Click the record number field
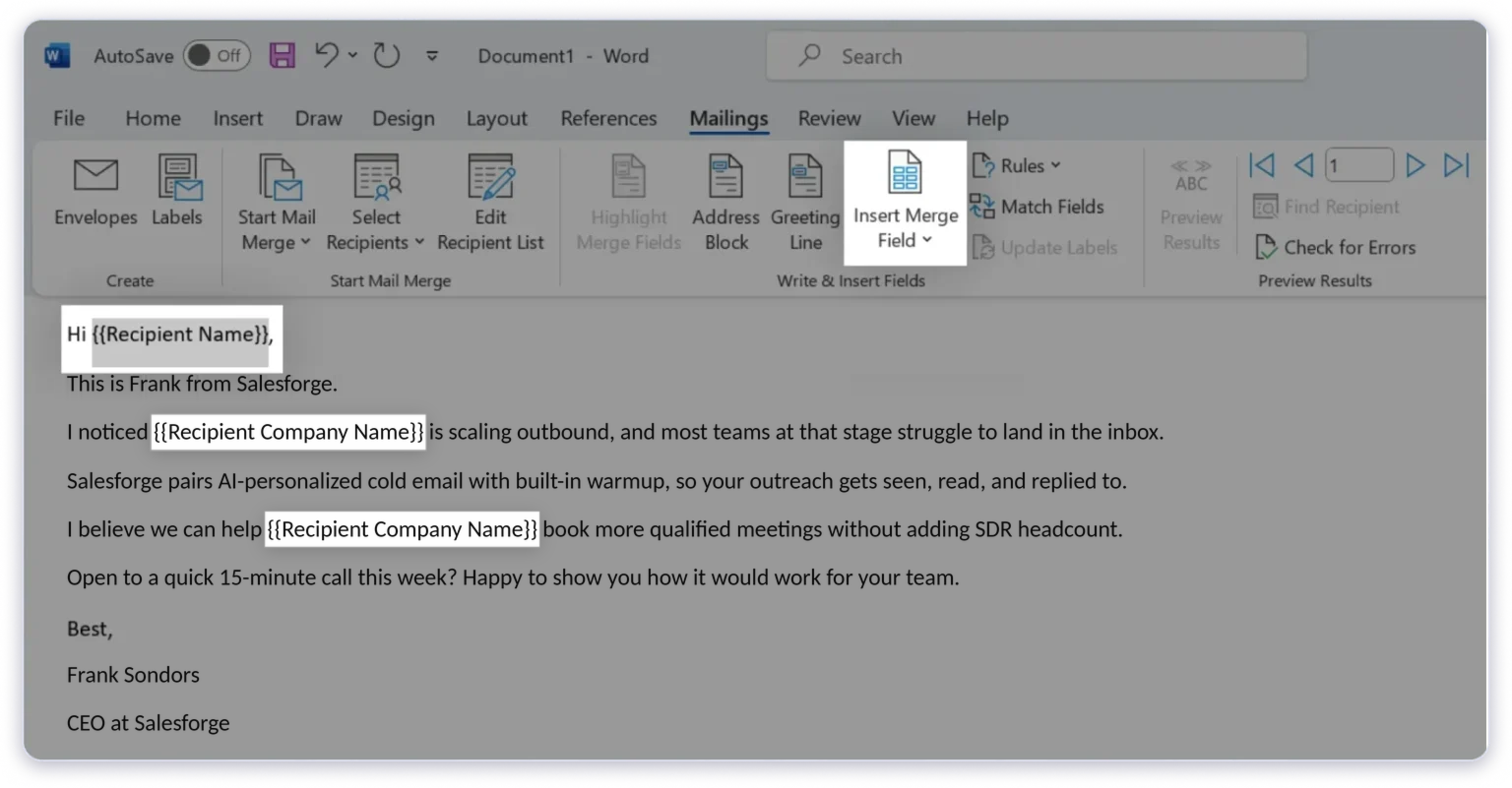 click(1359, 165)
